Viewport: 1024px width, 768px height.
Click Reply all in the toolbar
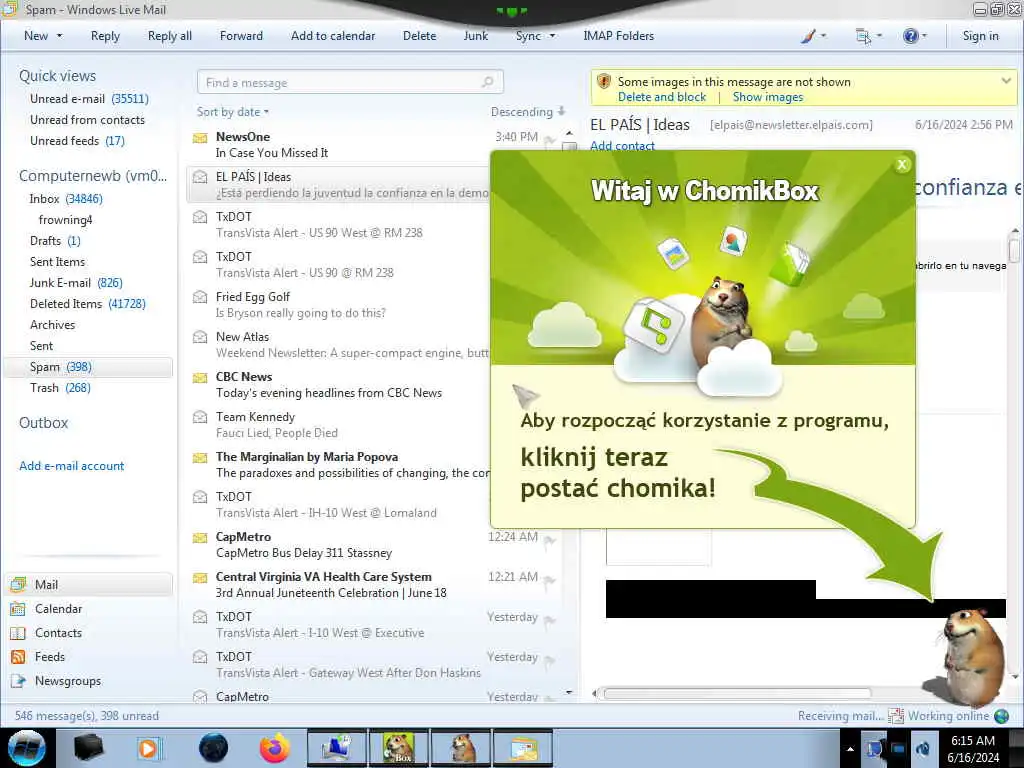170,36
